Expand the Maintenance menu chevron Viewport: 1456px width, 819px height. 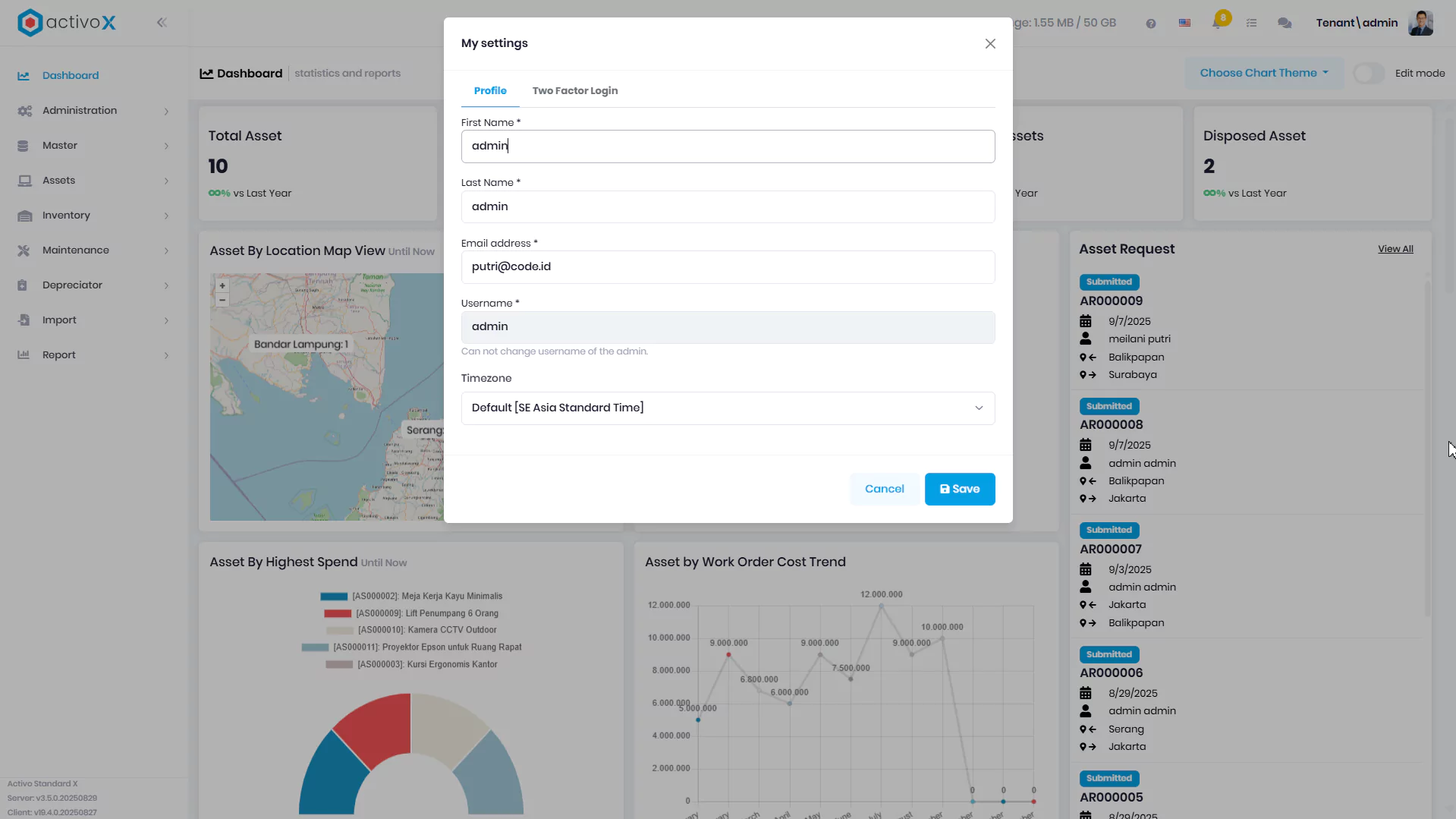(x=166, y=251)
